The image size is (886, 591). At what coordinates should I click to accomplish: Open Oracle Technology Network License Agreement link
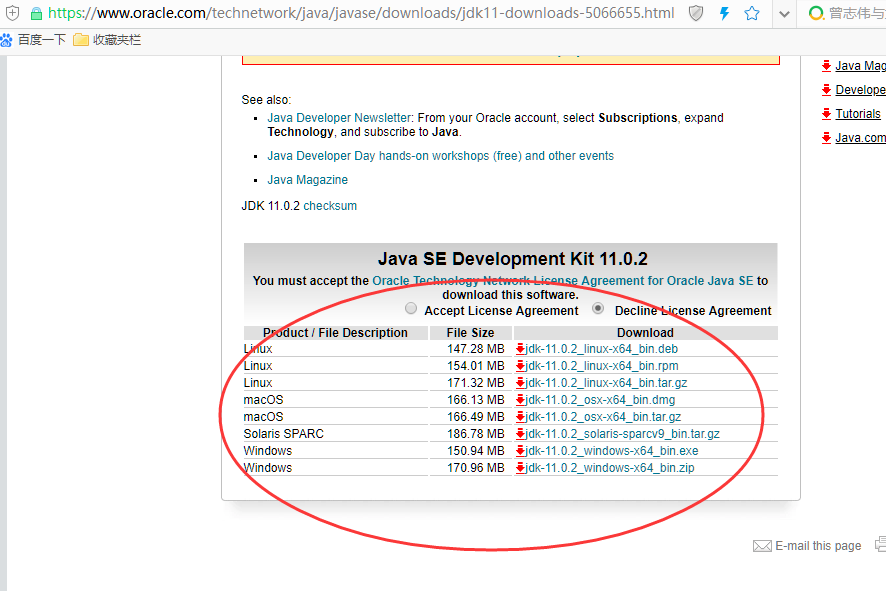(563, 281)
